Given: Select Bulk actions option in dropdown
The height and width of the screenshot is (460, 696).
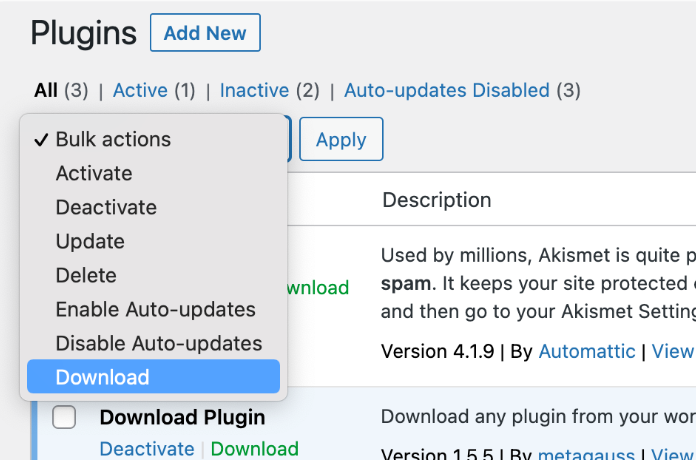Looking at the screenshot, I should point(113,139).
